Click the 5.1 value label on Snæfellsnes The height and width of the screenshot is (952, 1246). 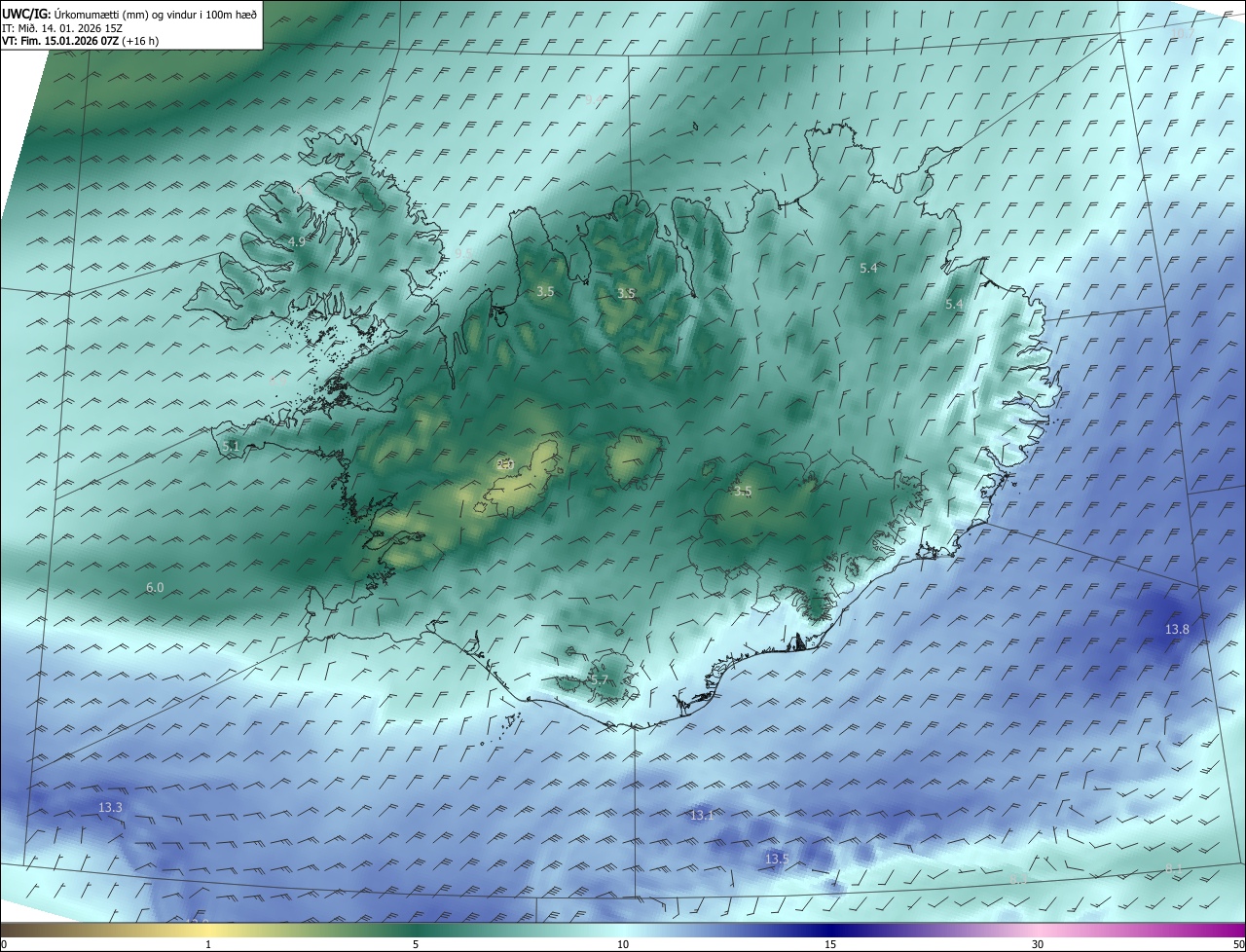point(230,447)
